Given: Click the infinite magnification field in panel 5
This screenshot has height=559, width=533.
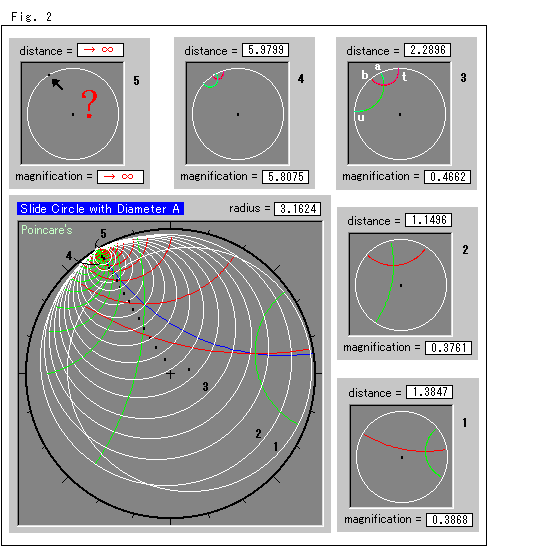Looking at the screenshot, I should (x=121, y=177).
